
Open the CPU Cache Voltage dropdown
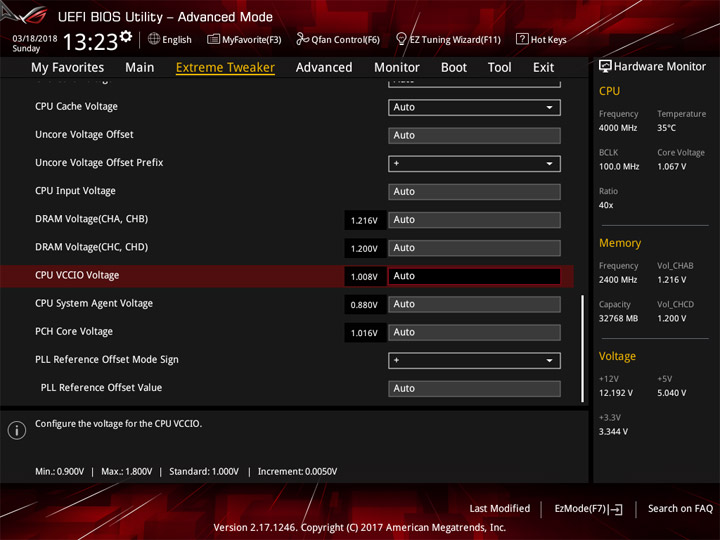pyautogui.click(x=474, y=107)
